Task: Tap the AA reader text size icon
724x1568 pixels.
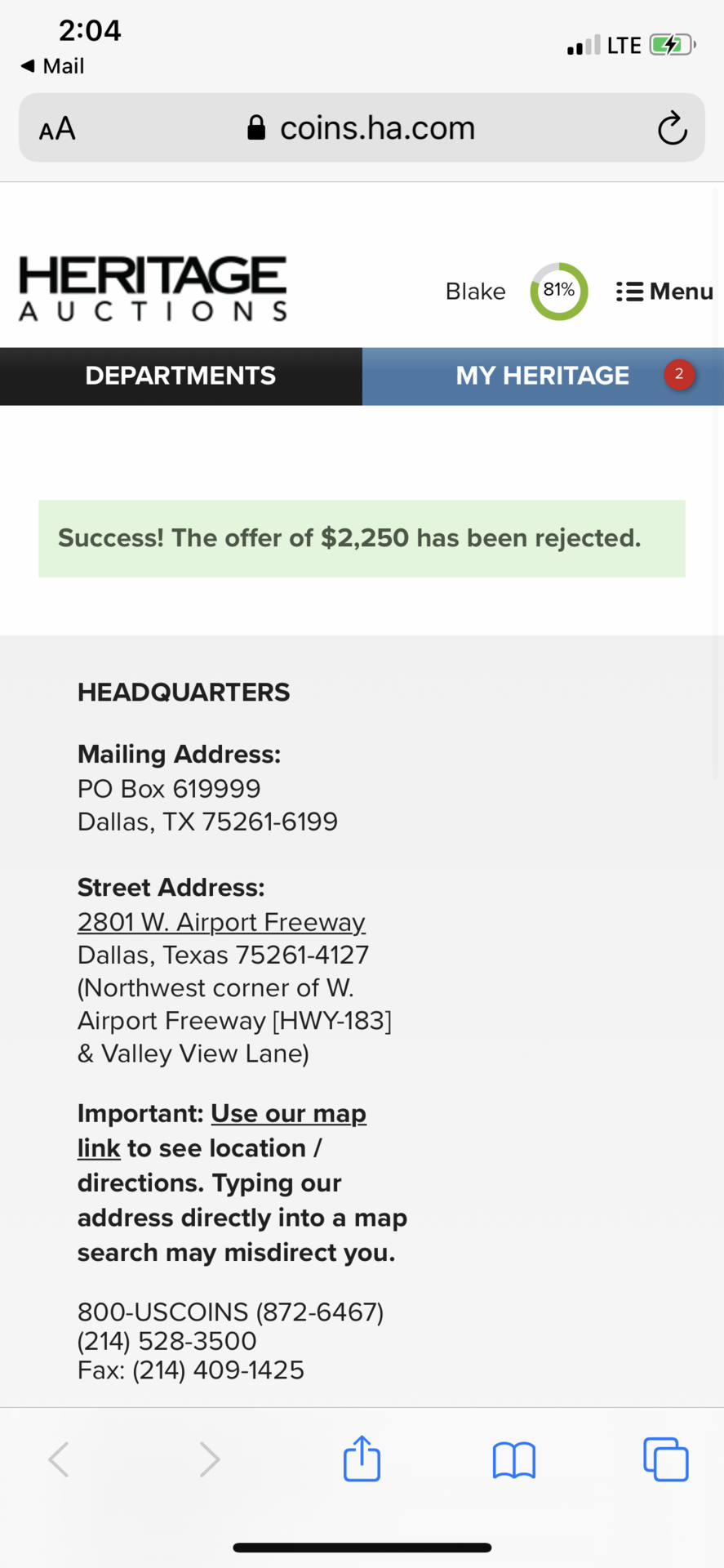Action: point(57,128)
